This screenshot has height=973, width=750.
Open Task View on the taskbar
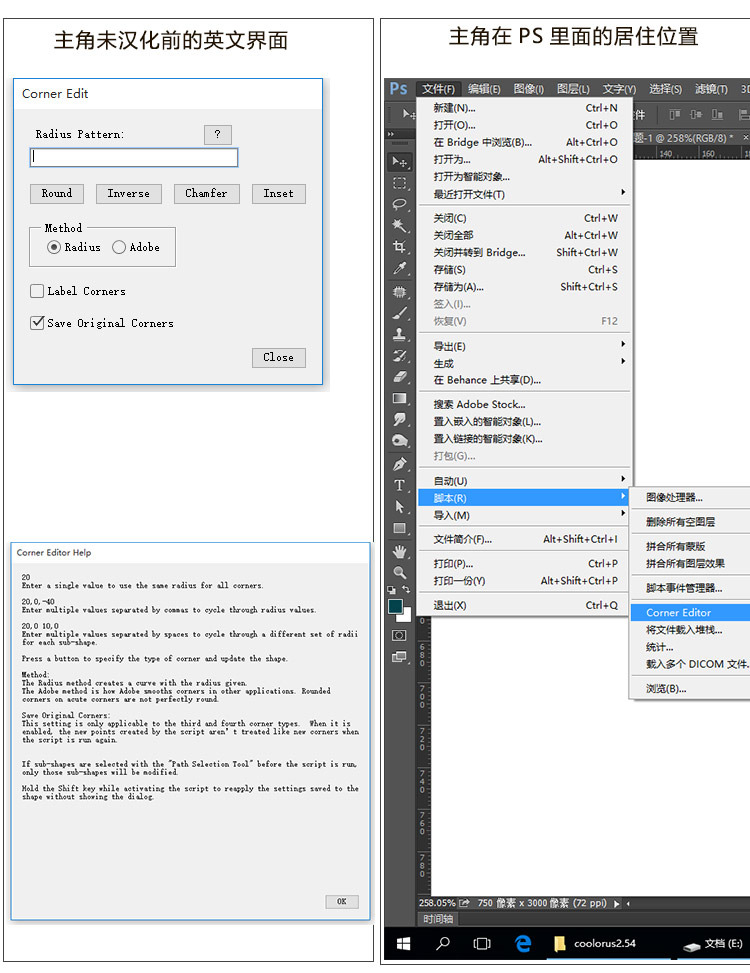coord(481,943)
